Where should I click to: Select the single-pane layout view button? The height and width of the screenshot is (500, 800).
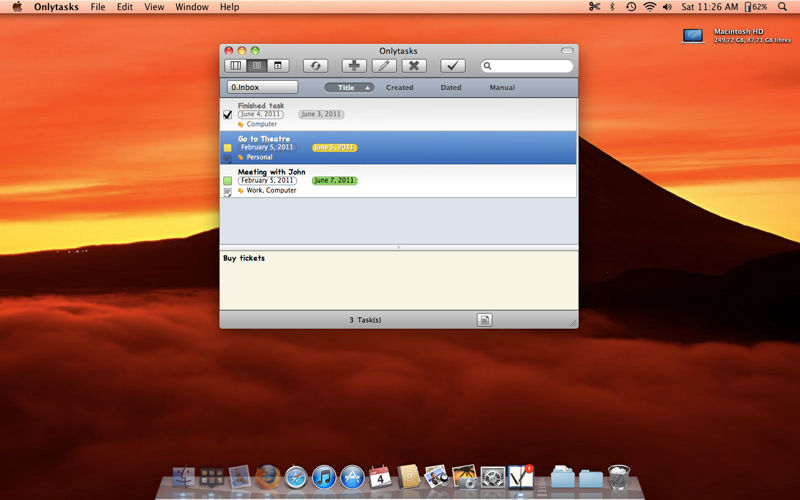click(278, 66)
